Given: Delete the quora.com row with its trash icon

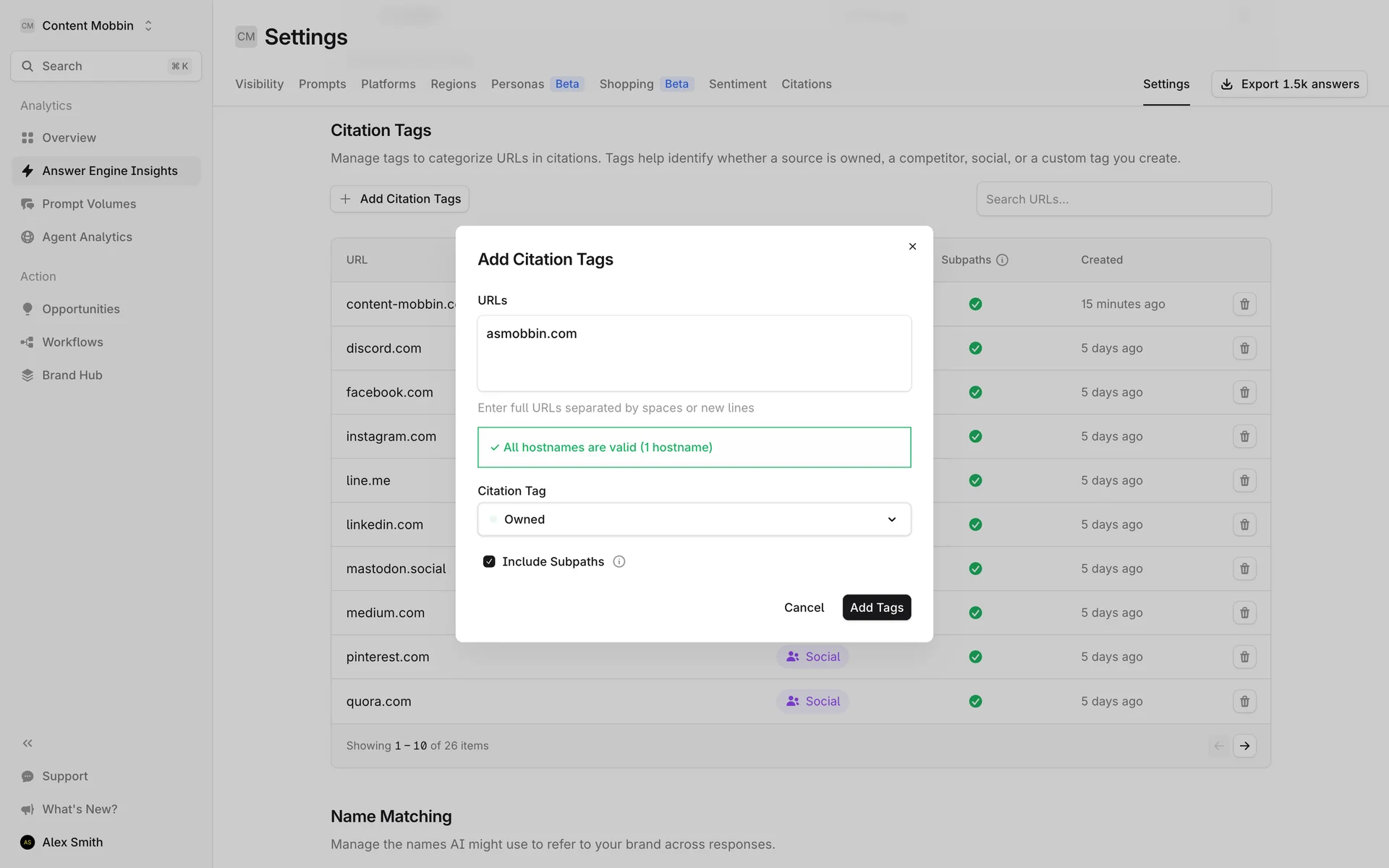Looking at the screenshot, I should tap(1244, 701).
